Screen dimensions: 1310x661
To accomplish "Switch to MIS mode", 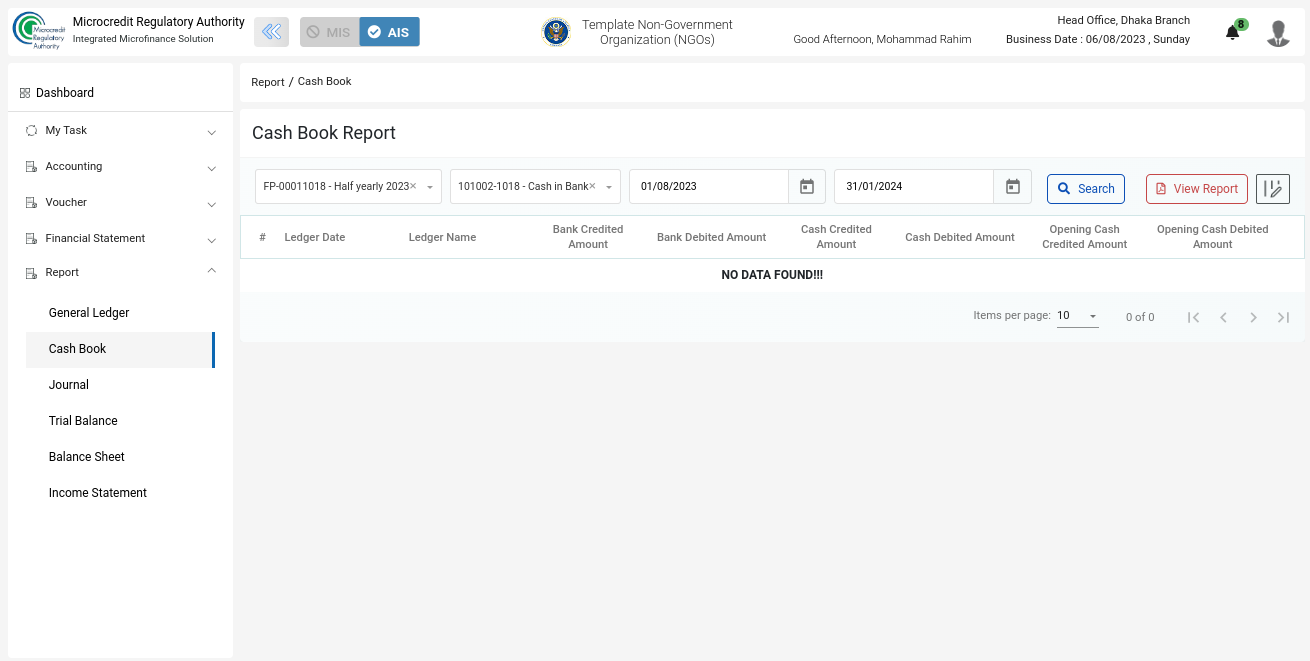I will [329, 32].
